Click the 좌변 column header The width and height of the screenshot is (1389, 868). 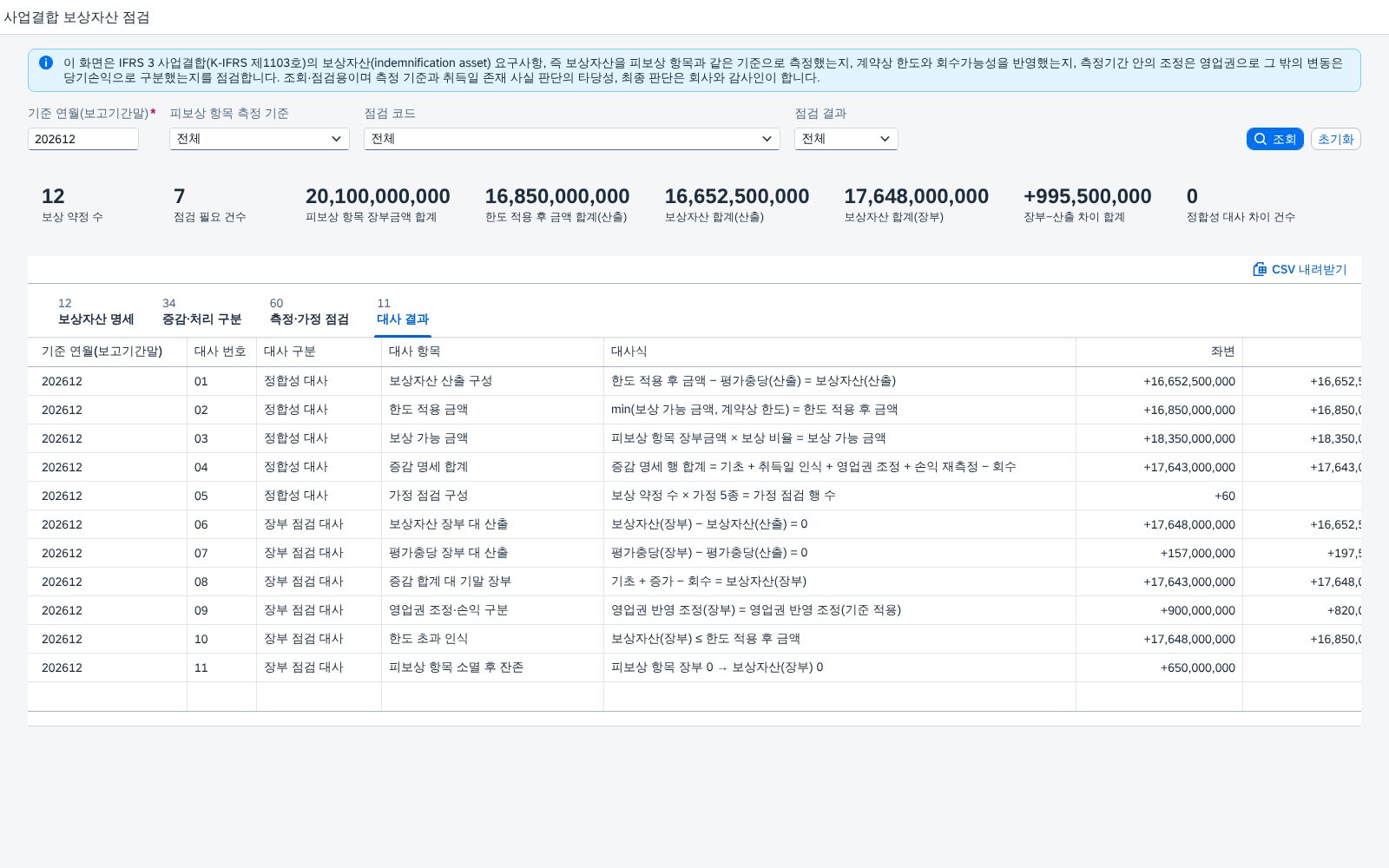[1159, 352]
